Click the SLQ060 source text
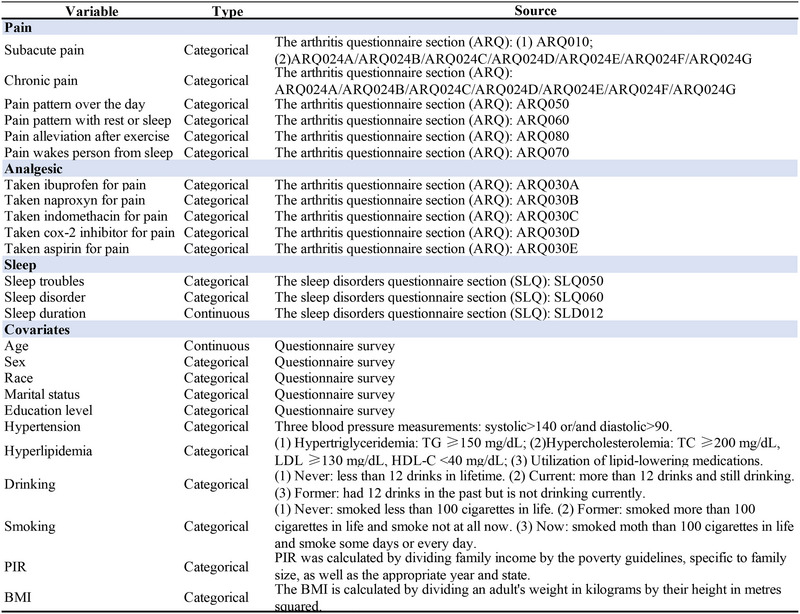Viewport: 800px width, 614px height. coord(579,297)
